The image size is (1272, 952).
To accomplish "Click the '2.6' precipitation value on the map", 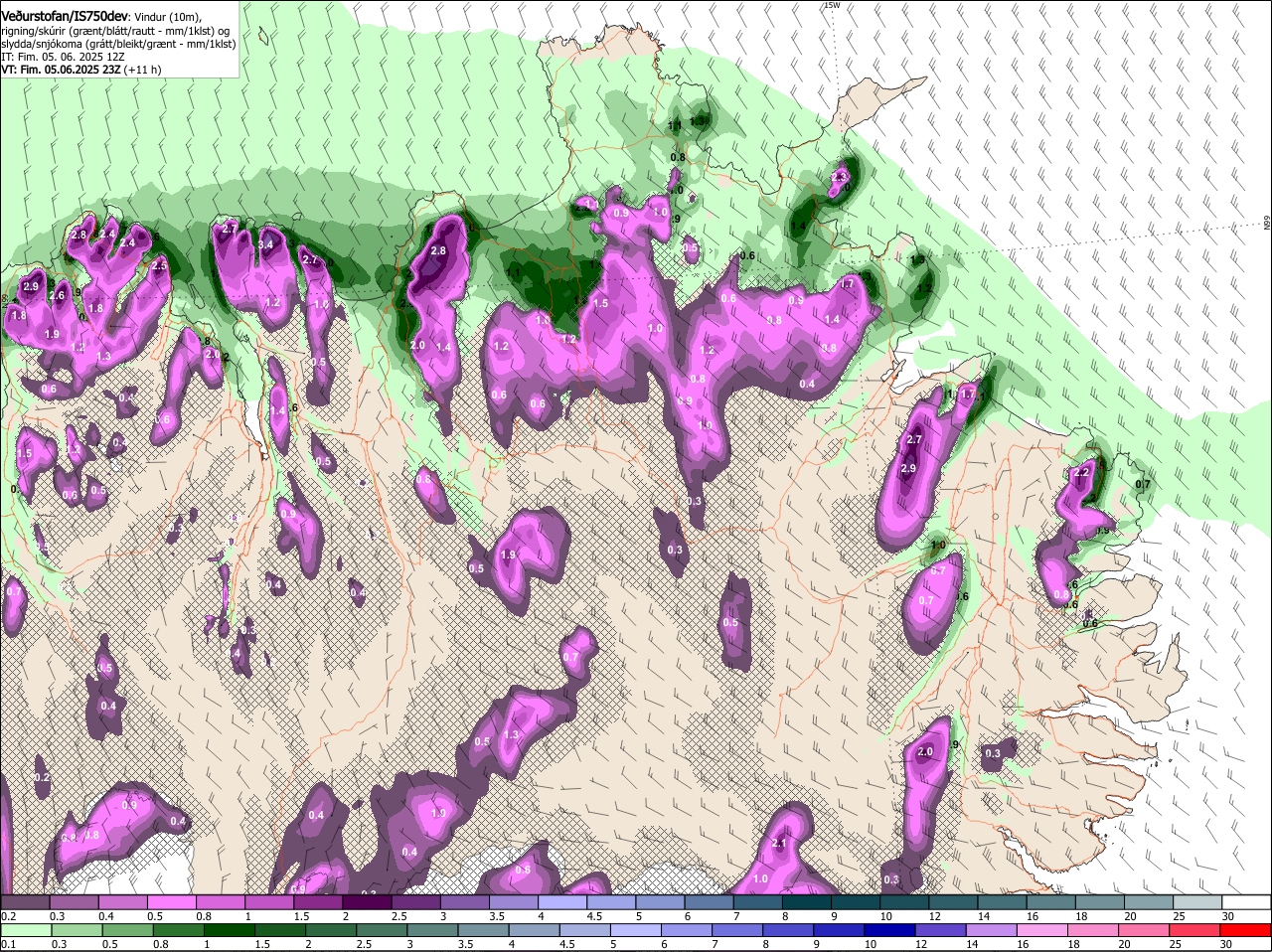I will (x=57, y=295).
